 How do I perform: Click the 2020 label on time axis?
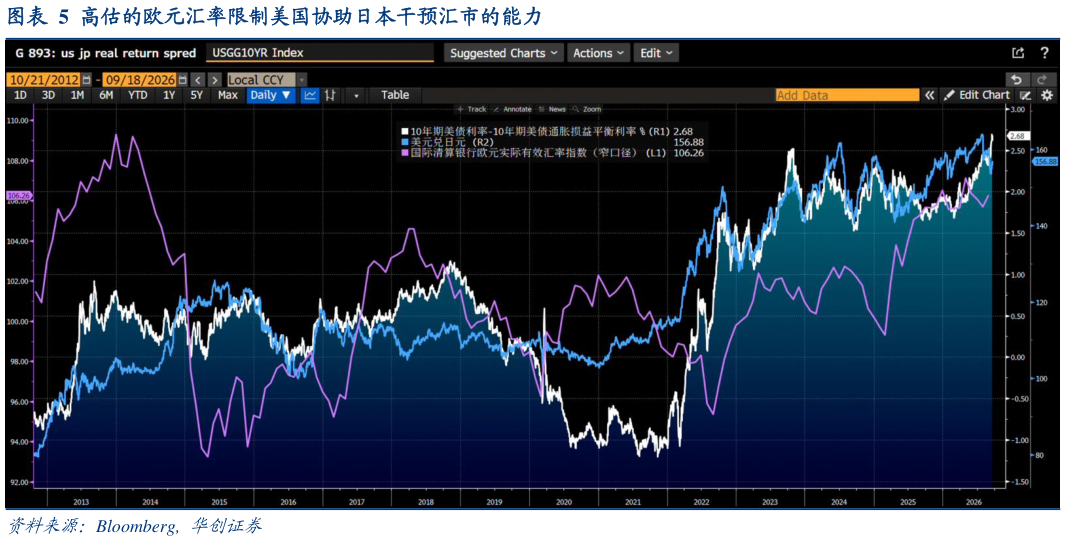click(x=564, y=502)
